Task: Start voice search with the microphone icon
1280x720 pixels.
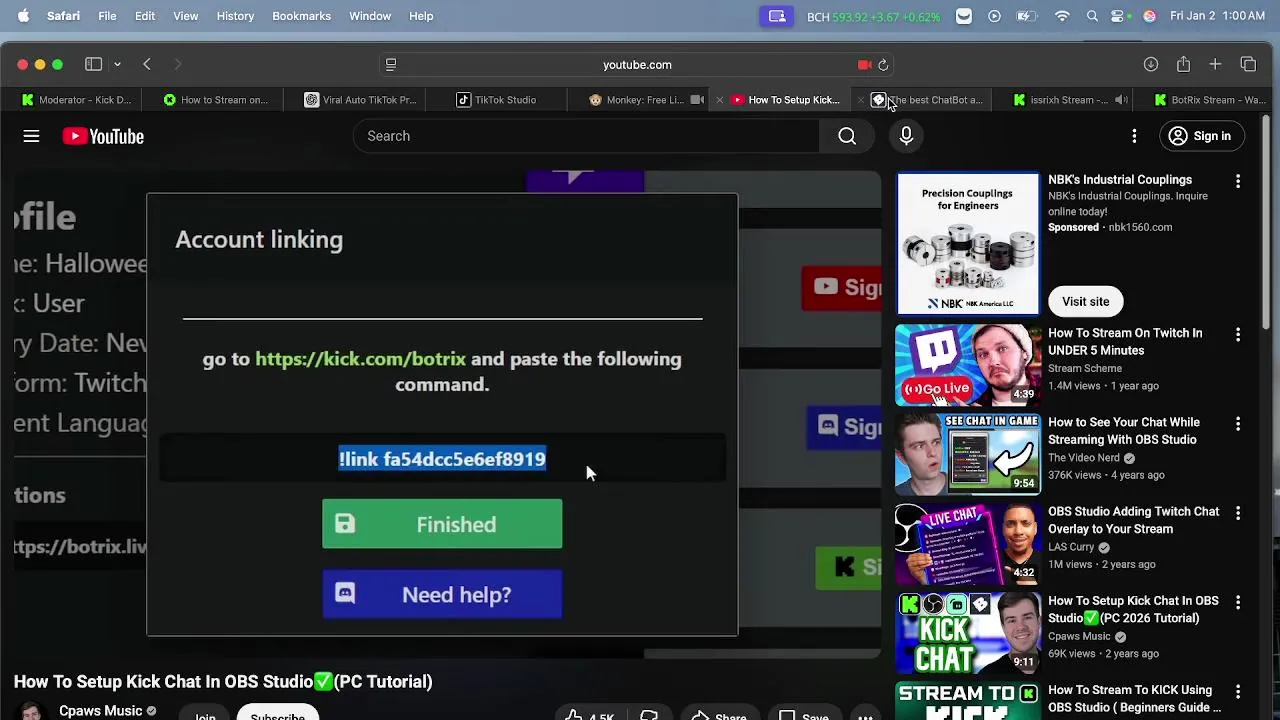Action: pyautogui.click(x=906, y=136)
